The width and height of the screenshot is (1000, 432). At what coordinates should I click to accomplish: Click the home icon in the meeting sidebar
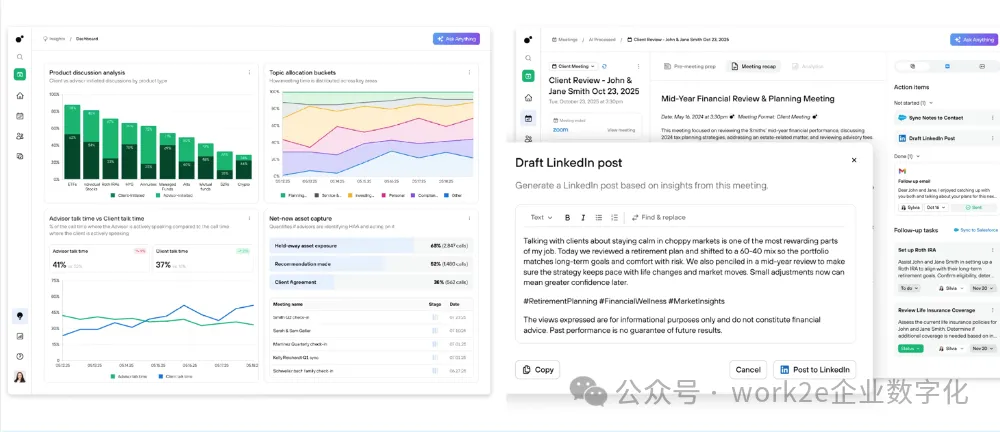click(528, 98)
